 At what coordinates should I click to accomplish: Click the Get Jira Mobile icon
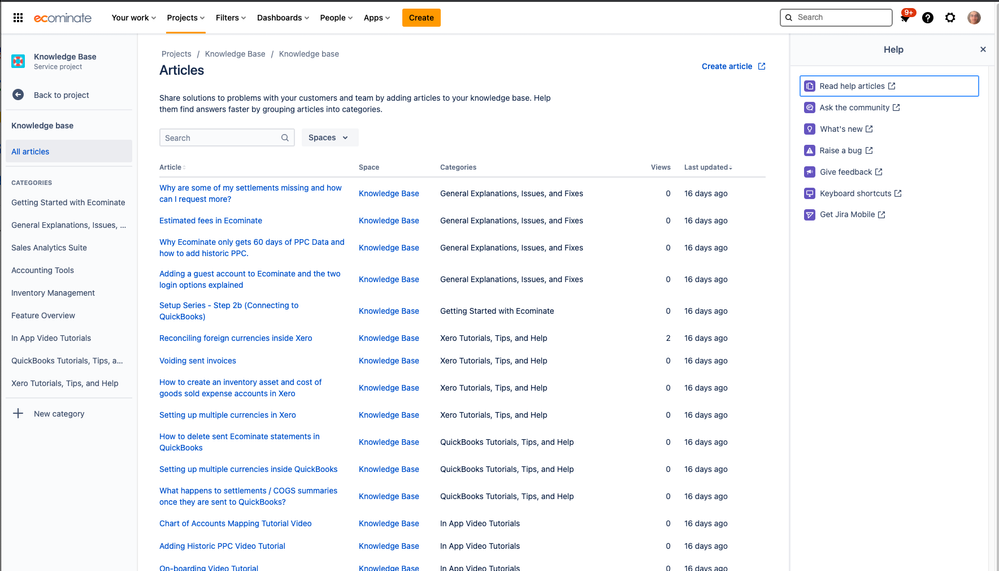pos(809,215)
